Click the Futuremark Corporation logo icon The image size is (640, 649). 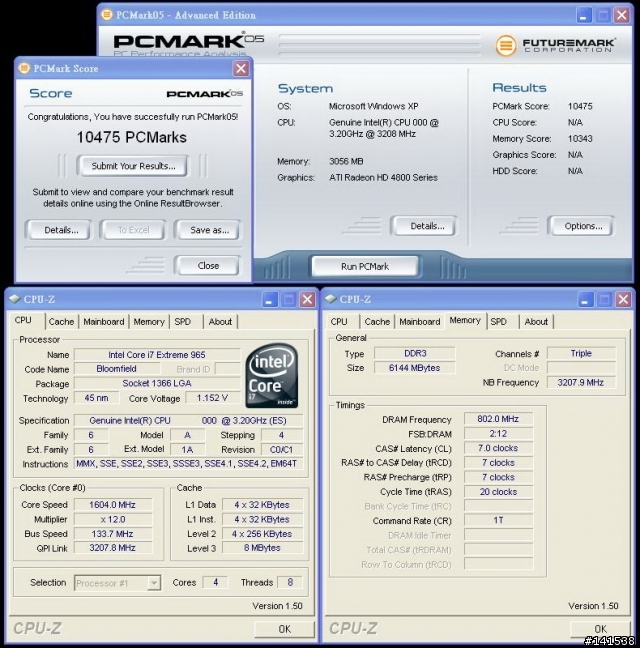tap(506, 45)
